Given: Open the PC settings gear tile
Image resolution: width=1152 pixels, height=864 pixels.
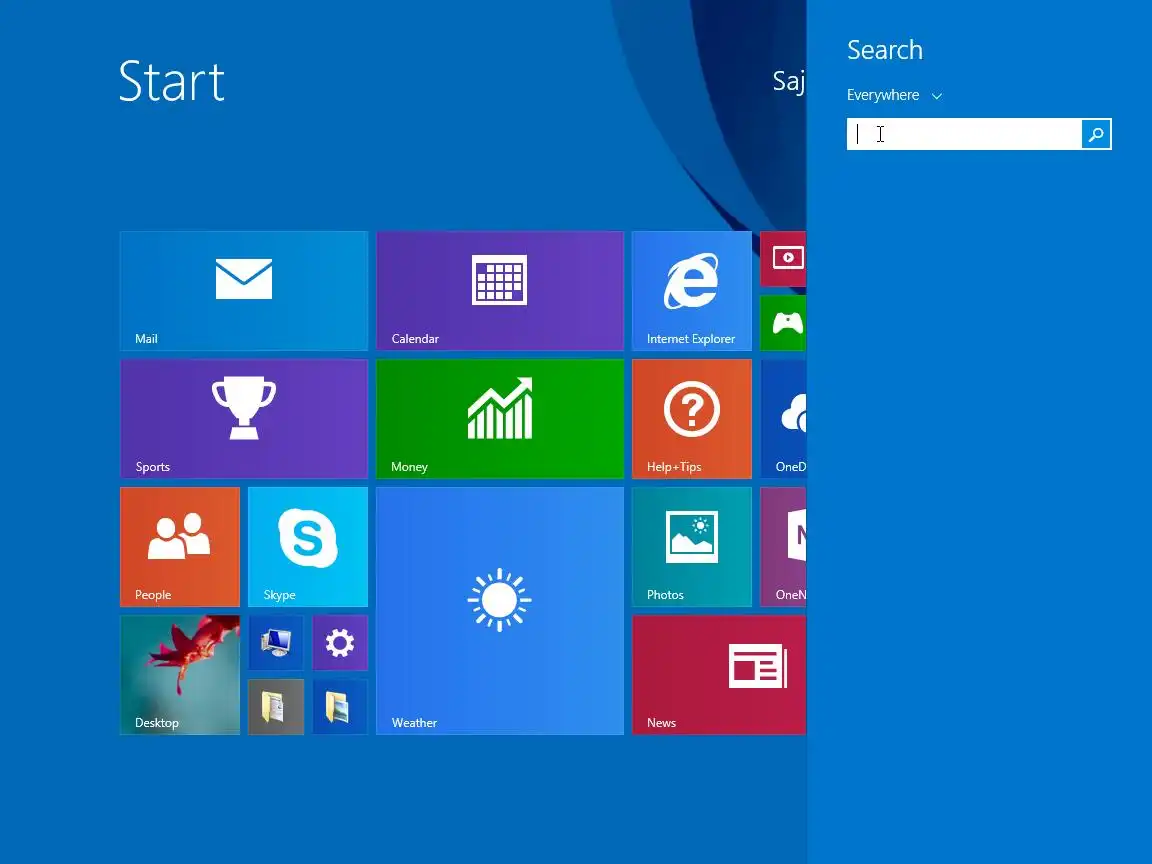Looking at the screenshot, I should [340, 643].
